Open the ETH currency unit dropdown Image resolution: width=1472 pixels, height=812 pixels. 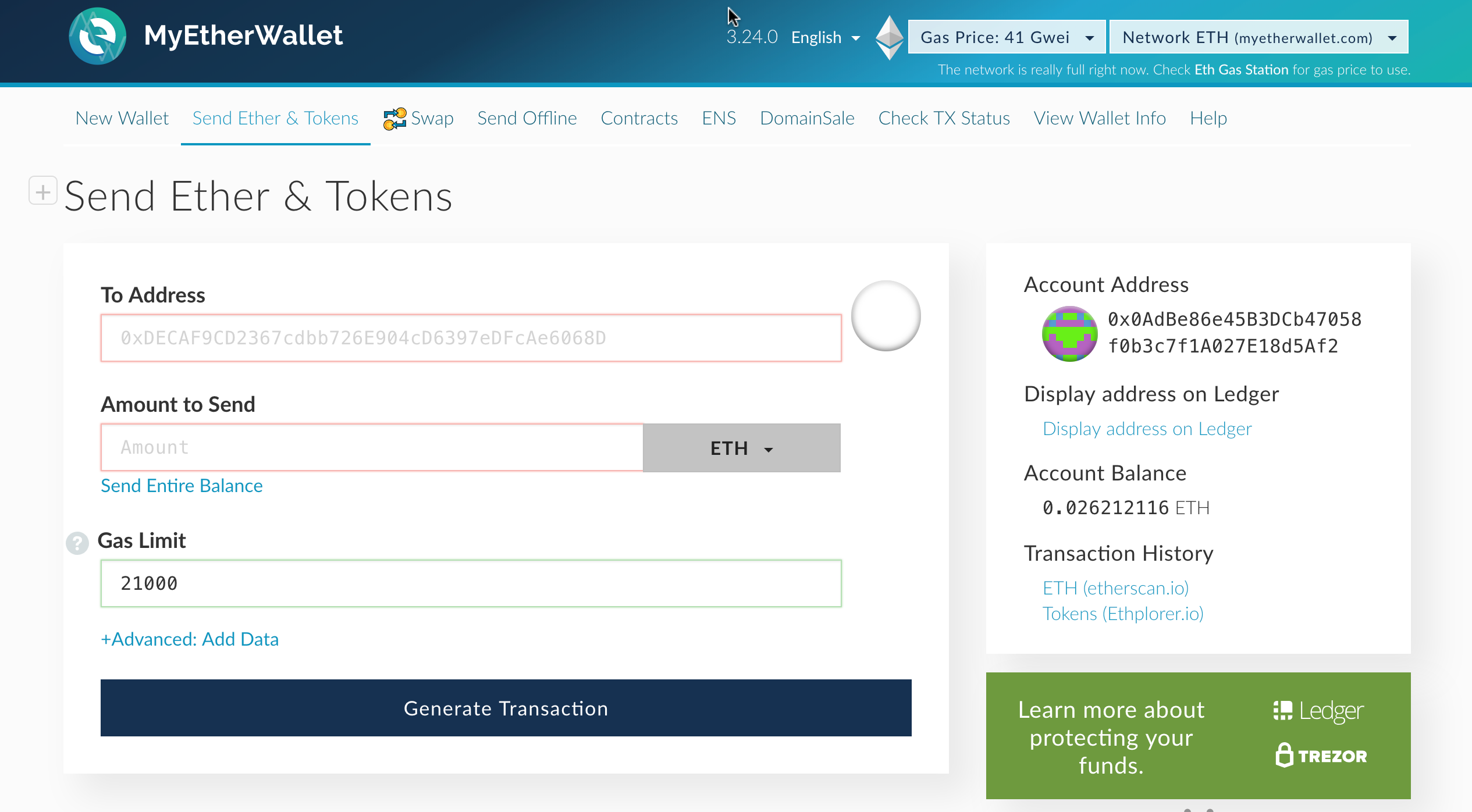coord(741,448)
